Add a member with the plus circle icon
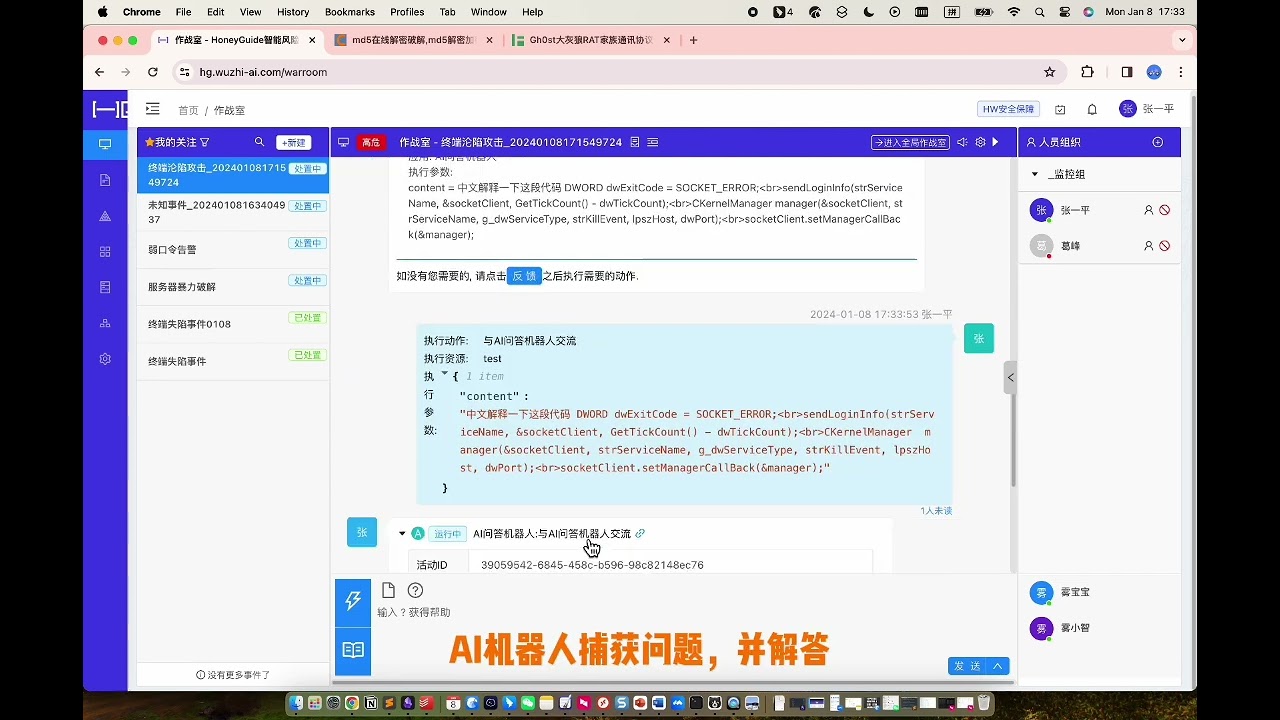This screenshot has height=720, width=1280. (1158, 142)
